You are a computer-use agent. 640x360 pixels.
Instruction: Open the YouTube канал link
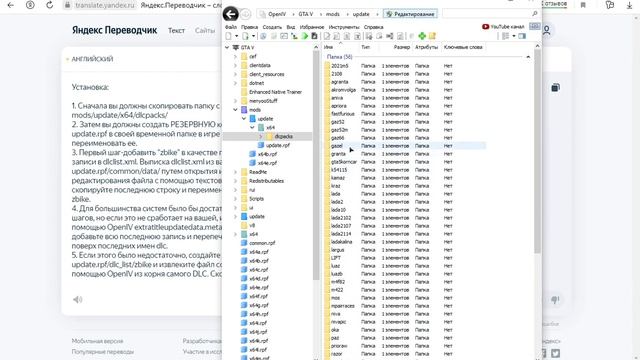(x=503, y=27)
